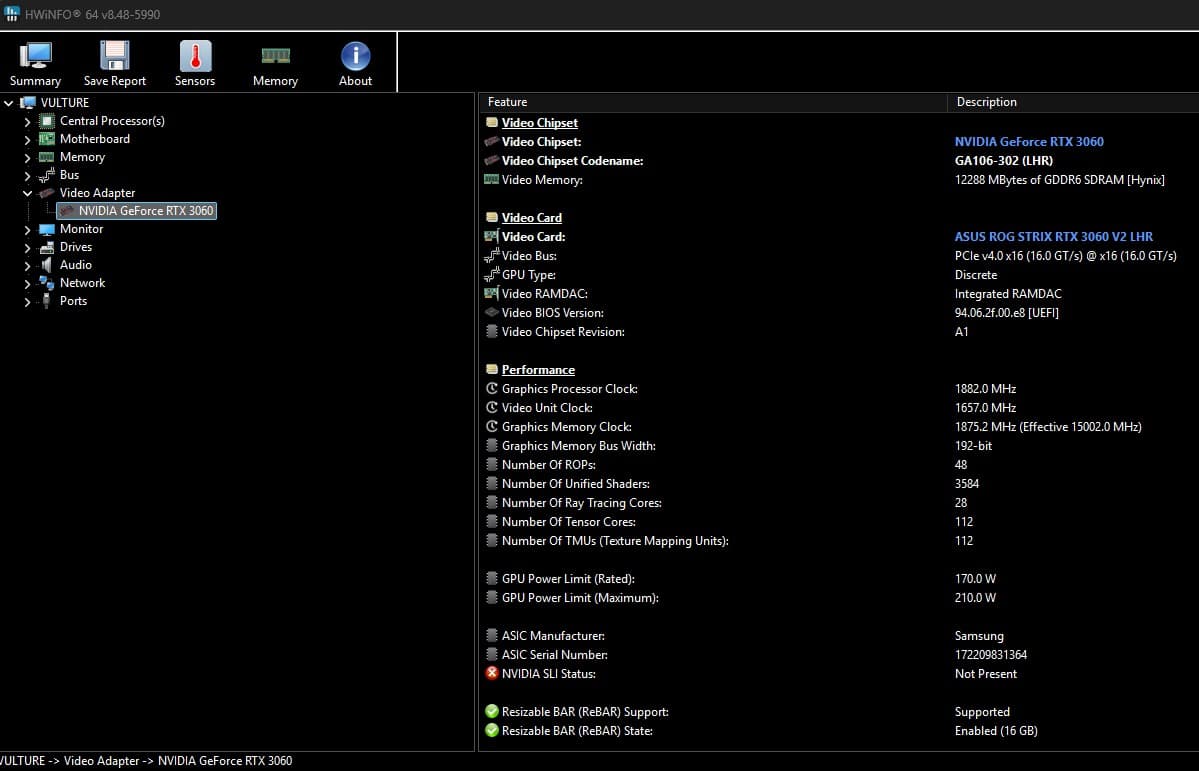Click the VULTURE computer icon

click(28, 102)
